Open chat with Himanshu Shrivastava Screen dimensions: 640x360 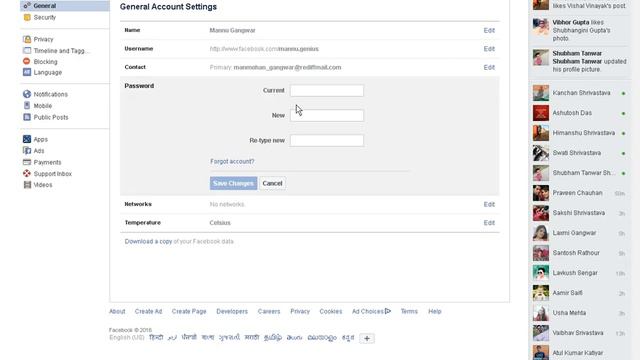click(x=579, y=133)
